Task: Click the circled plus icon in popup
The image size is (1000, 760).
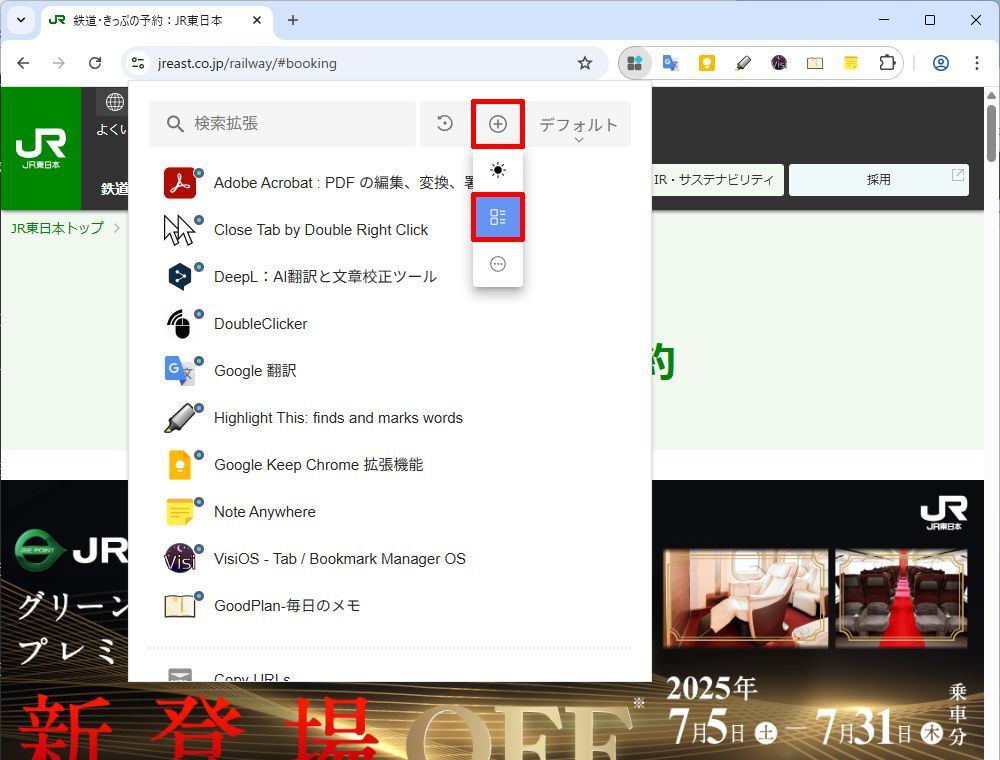Action: [x=498, y=124]
